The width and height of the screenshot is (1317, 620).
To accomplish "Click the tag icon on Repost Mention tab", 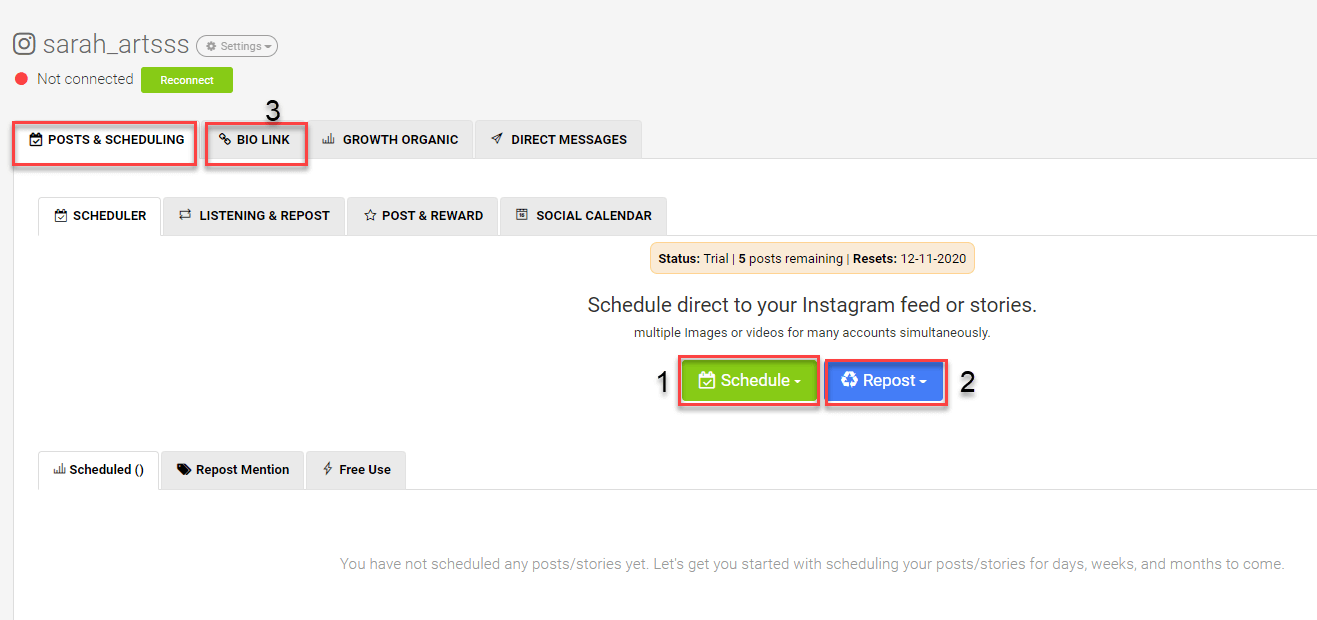I will pos(184,470).
